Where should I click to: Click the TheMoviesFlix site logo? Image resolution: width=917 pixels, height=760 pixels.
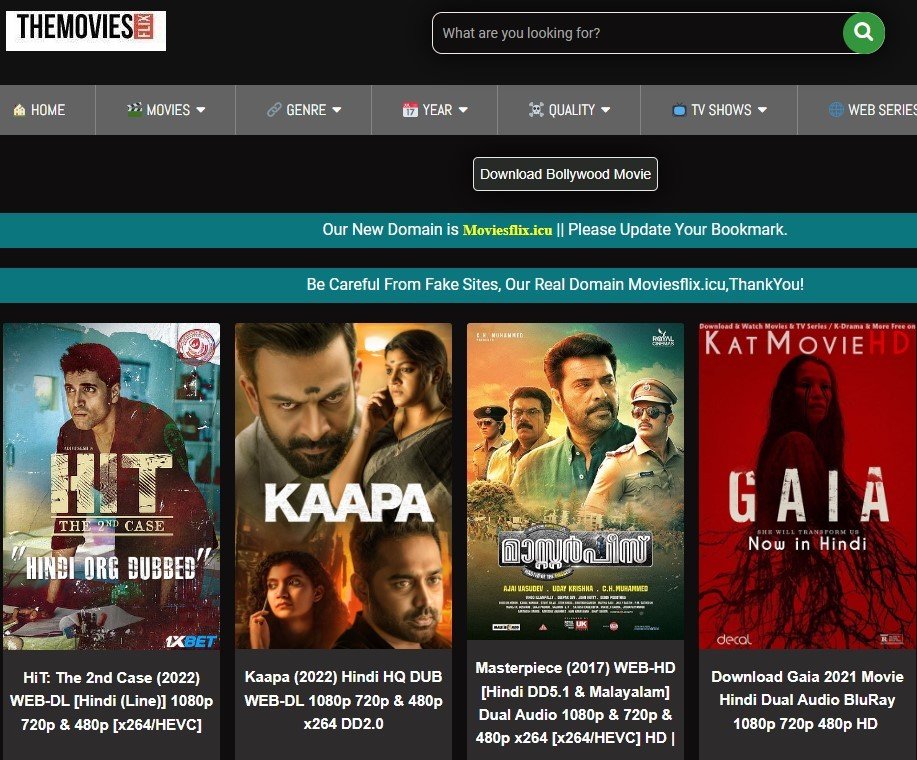pos(86,30)
